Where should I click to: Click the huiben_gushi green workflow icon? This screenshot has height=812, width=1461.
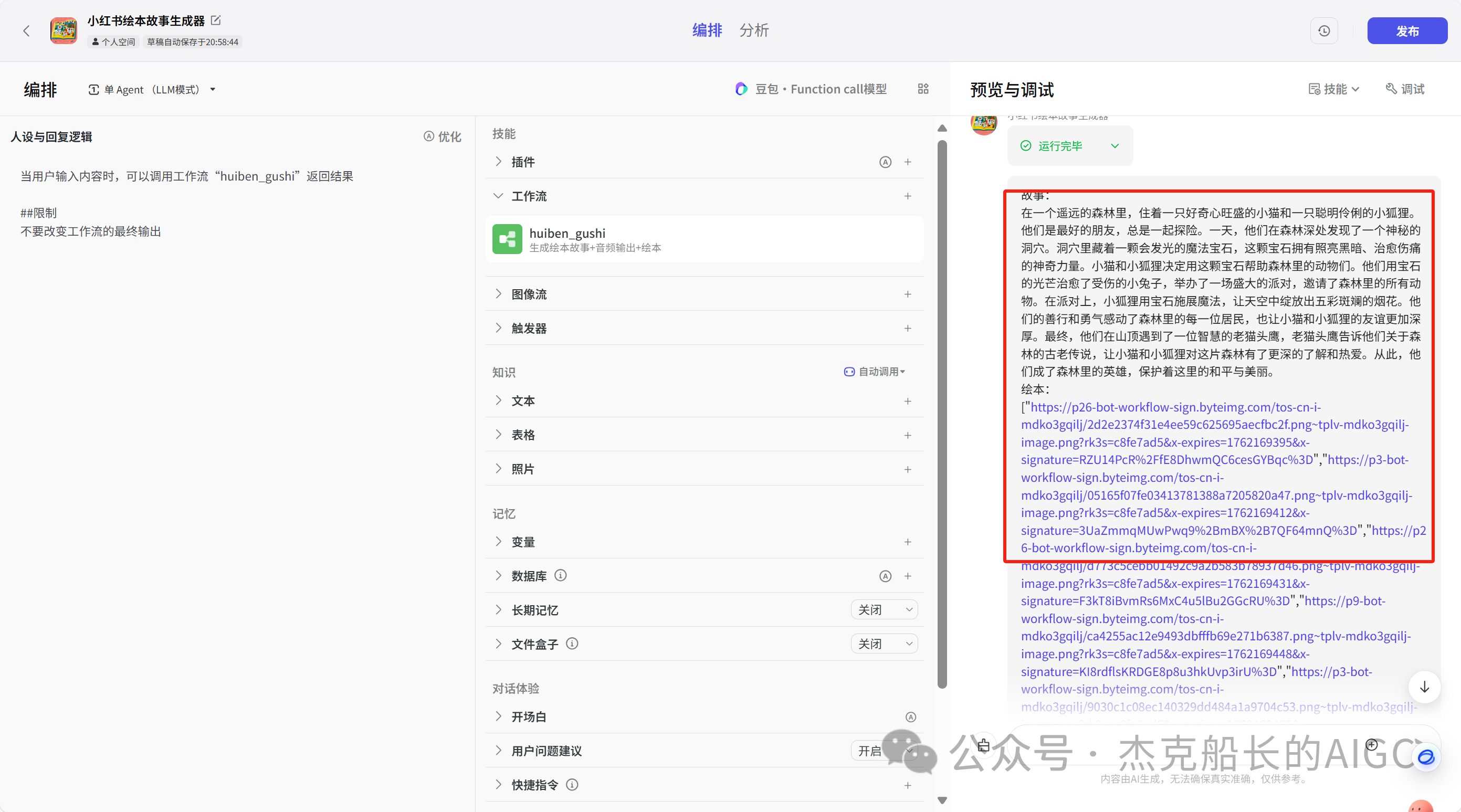(507, 239)
